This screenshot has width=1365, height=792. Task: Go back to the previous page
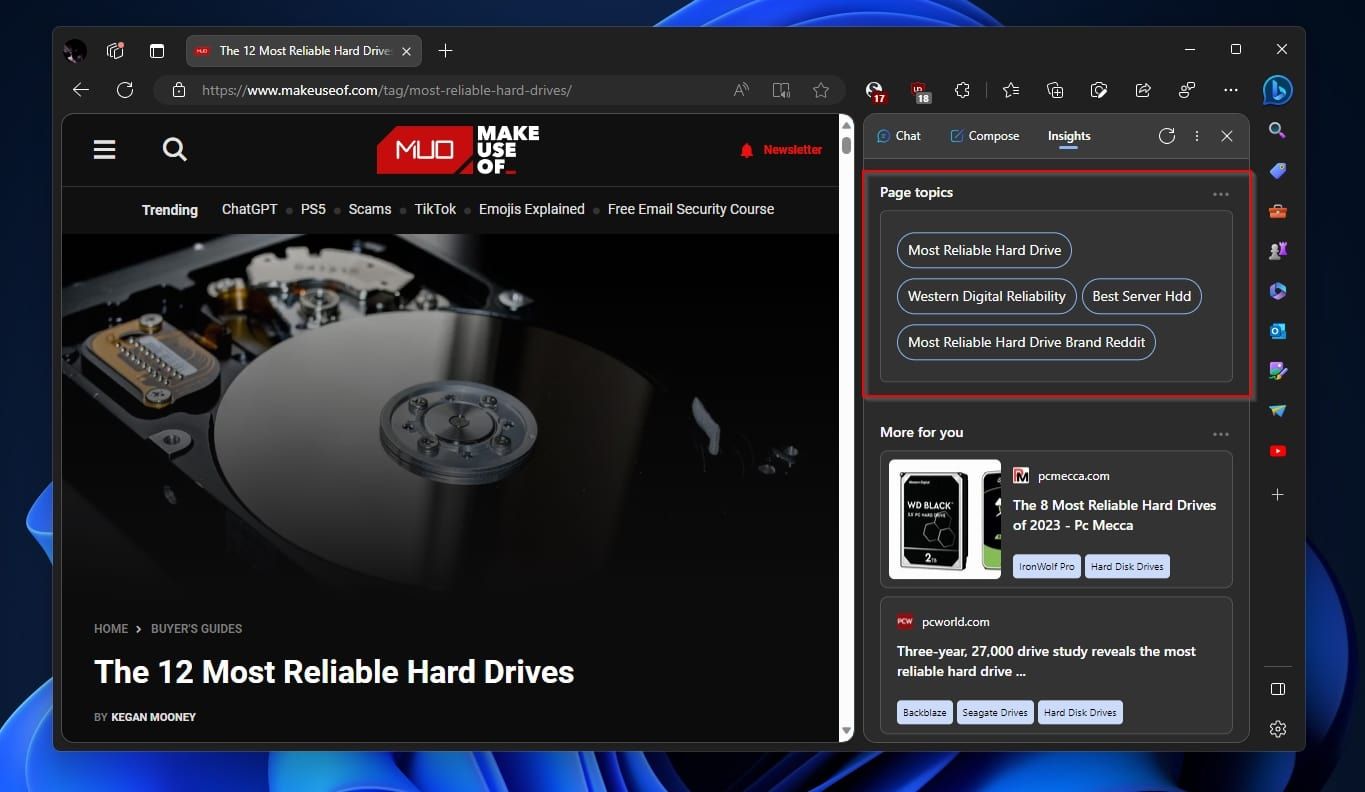click(81, 90)
